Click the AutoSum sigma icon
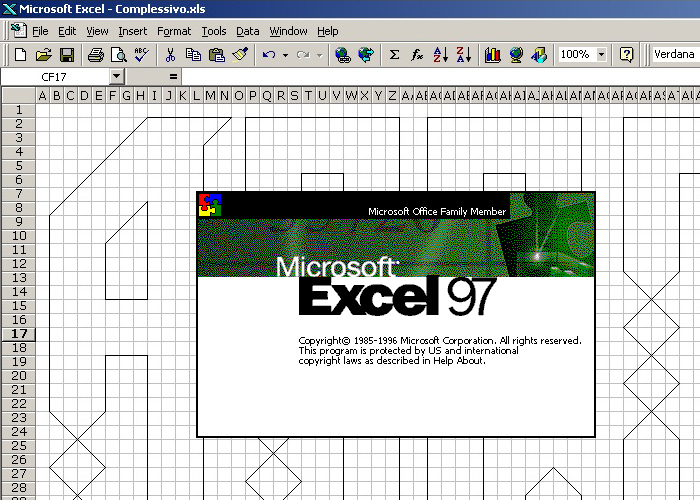Screen dimensions: 700x500 pos(394,55)
